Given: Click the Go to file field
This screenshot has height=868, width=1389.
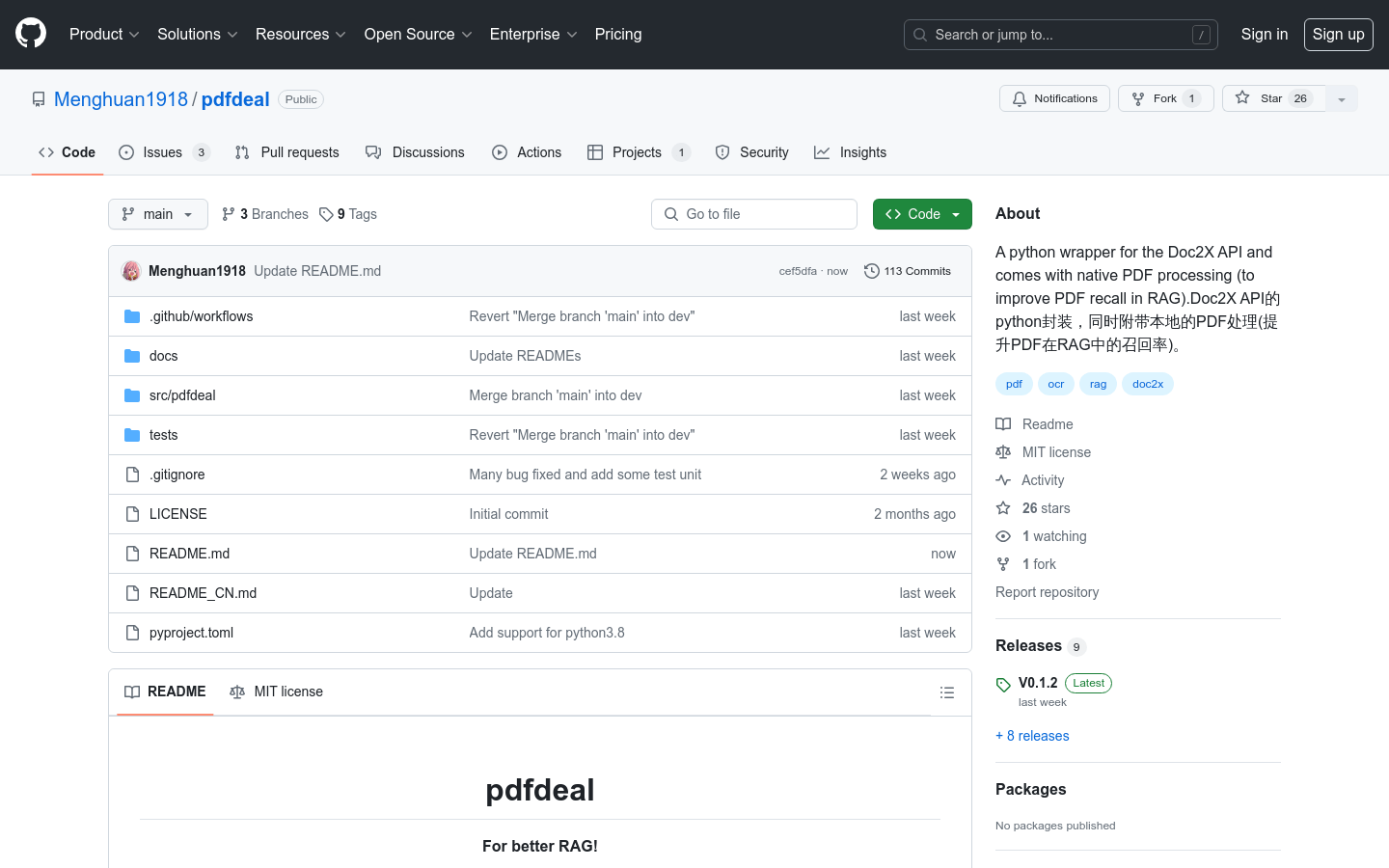Looking at the screenshot, I should [x=754, y=214].
